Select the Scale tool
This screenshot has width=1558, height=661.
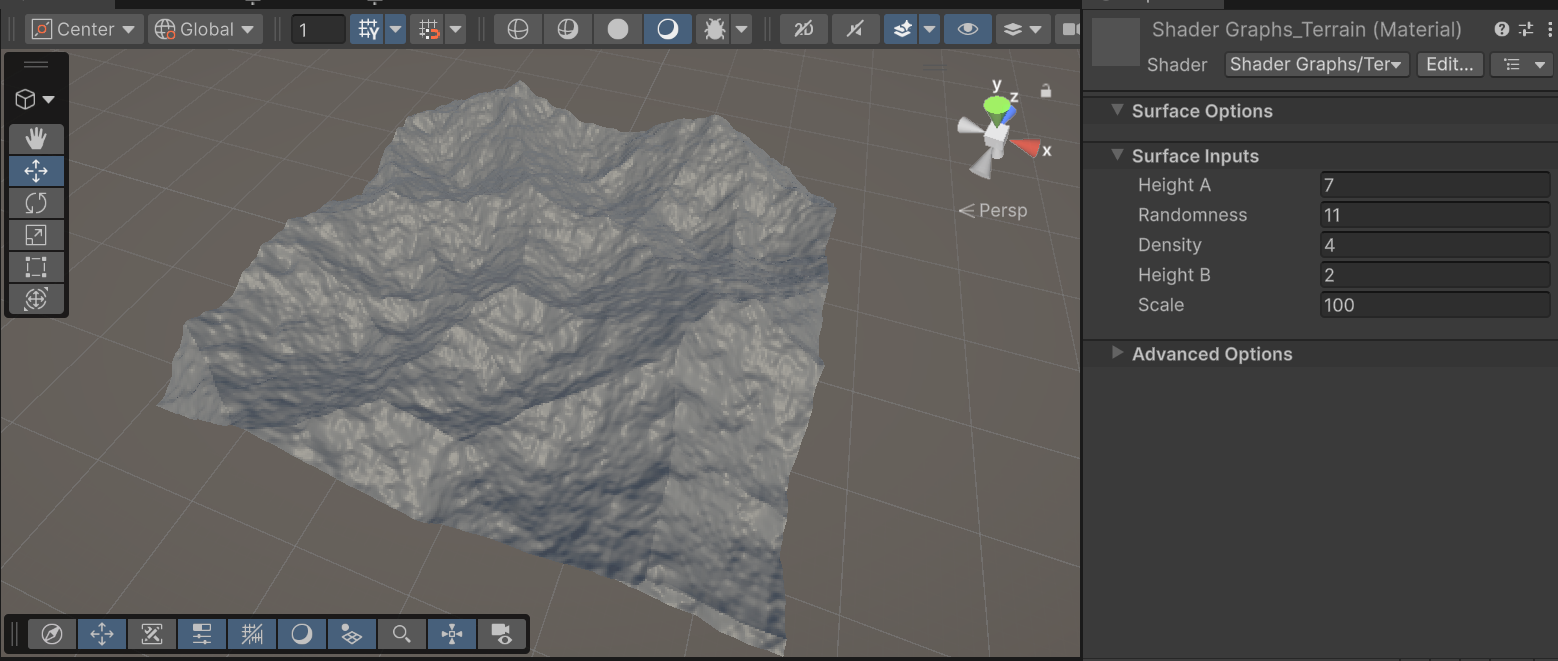pyautogui.click(x=36, y=235)
